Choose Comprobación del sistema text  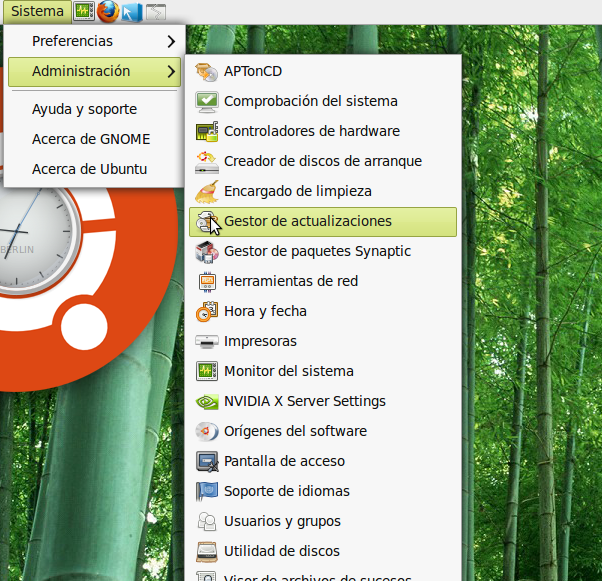click(x=311, y=101)
